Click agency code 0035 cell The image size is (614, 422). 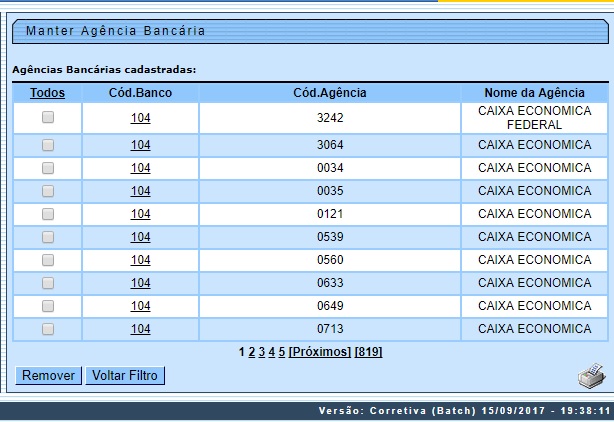[x=330, y=191]
